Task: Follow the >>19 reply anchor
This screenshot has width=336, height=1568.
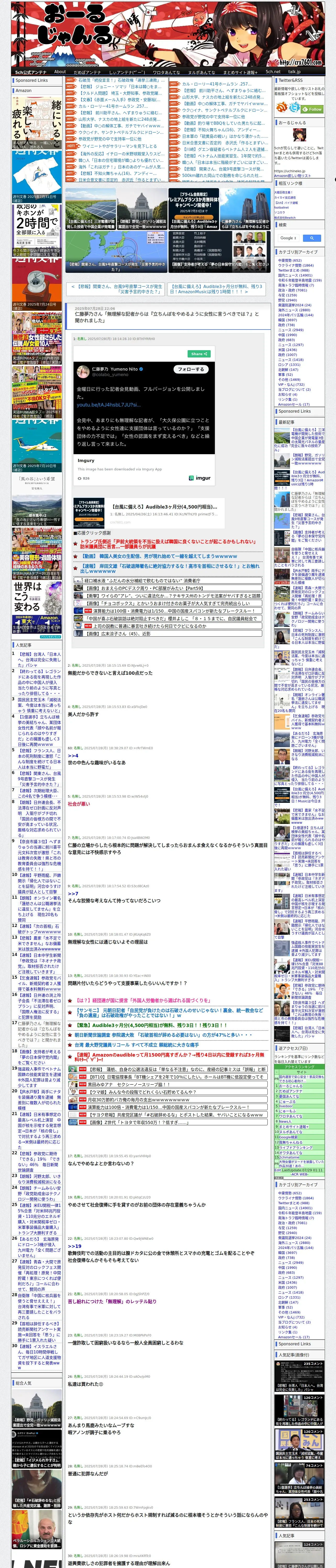Action: 74,1246
